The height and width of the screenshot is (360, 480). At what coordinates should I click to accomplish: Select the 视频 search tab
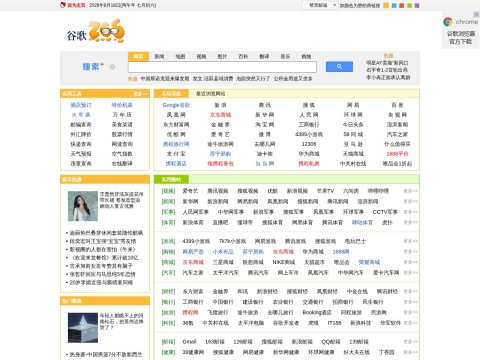(201, 57)
